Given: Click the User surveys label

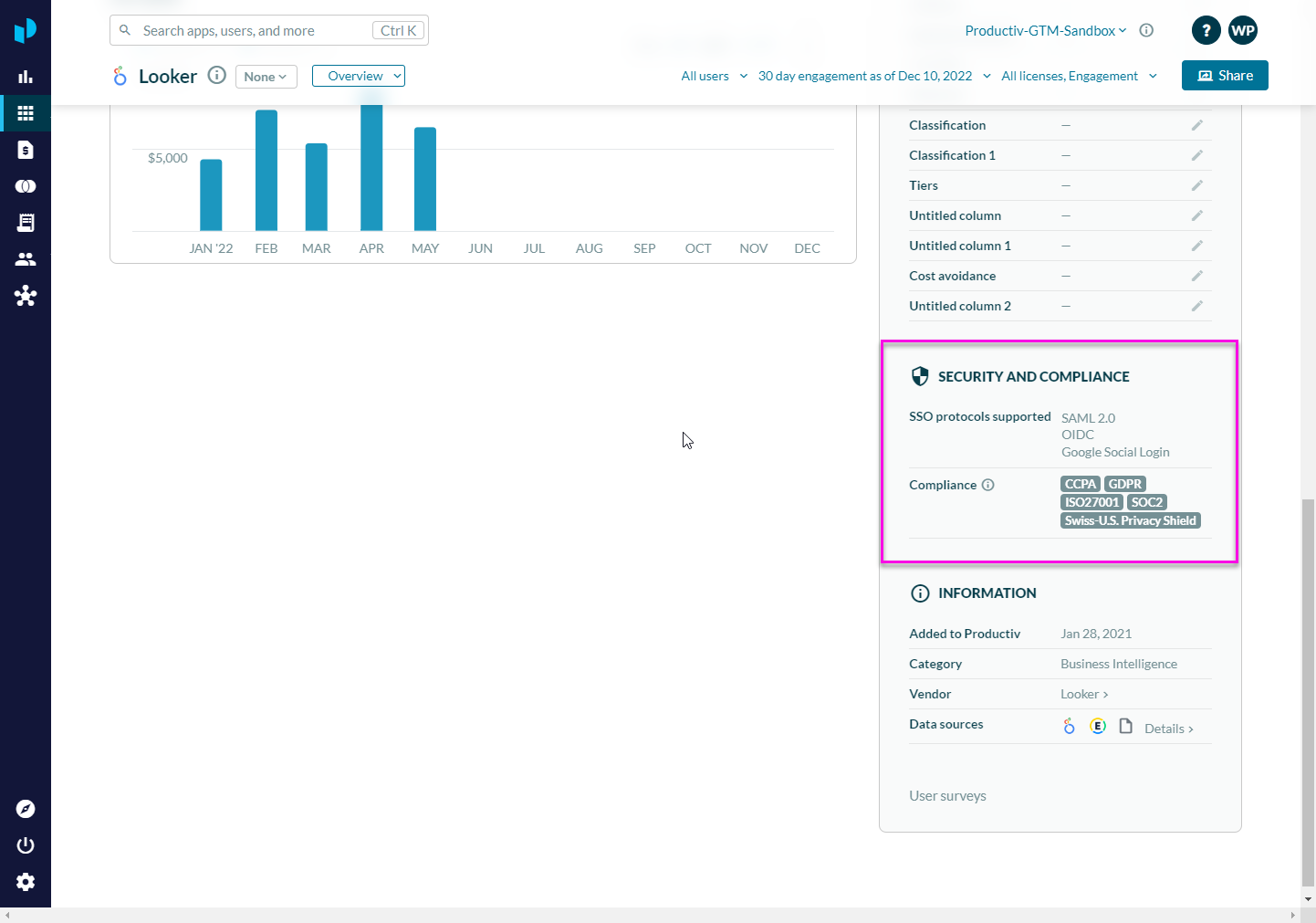Looking at the screenshot, I should pos(947,796).
